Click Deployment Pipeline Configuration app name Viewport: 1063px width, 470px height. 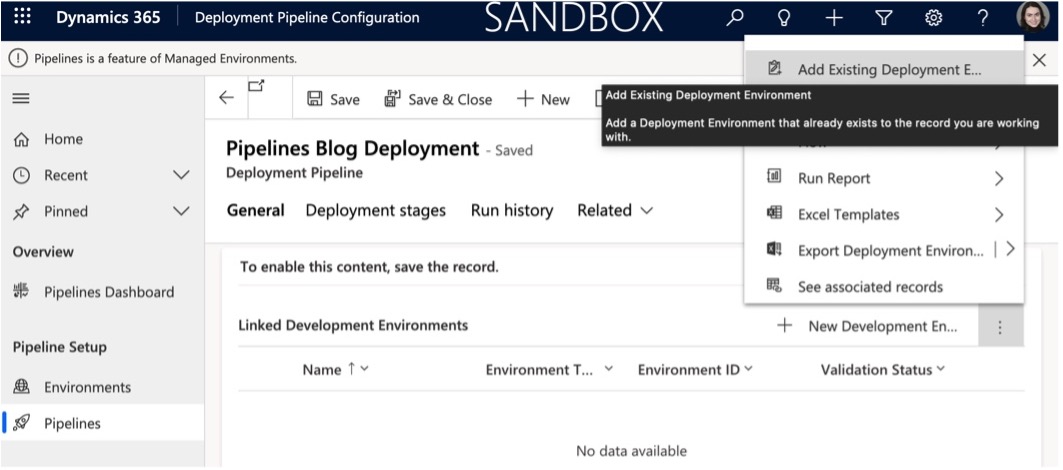(307, 18)
